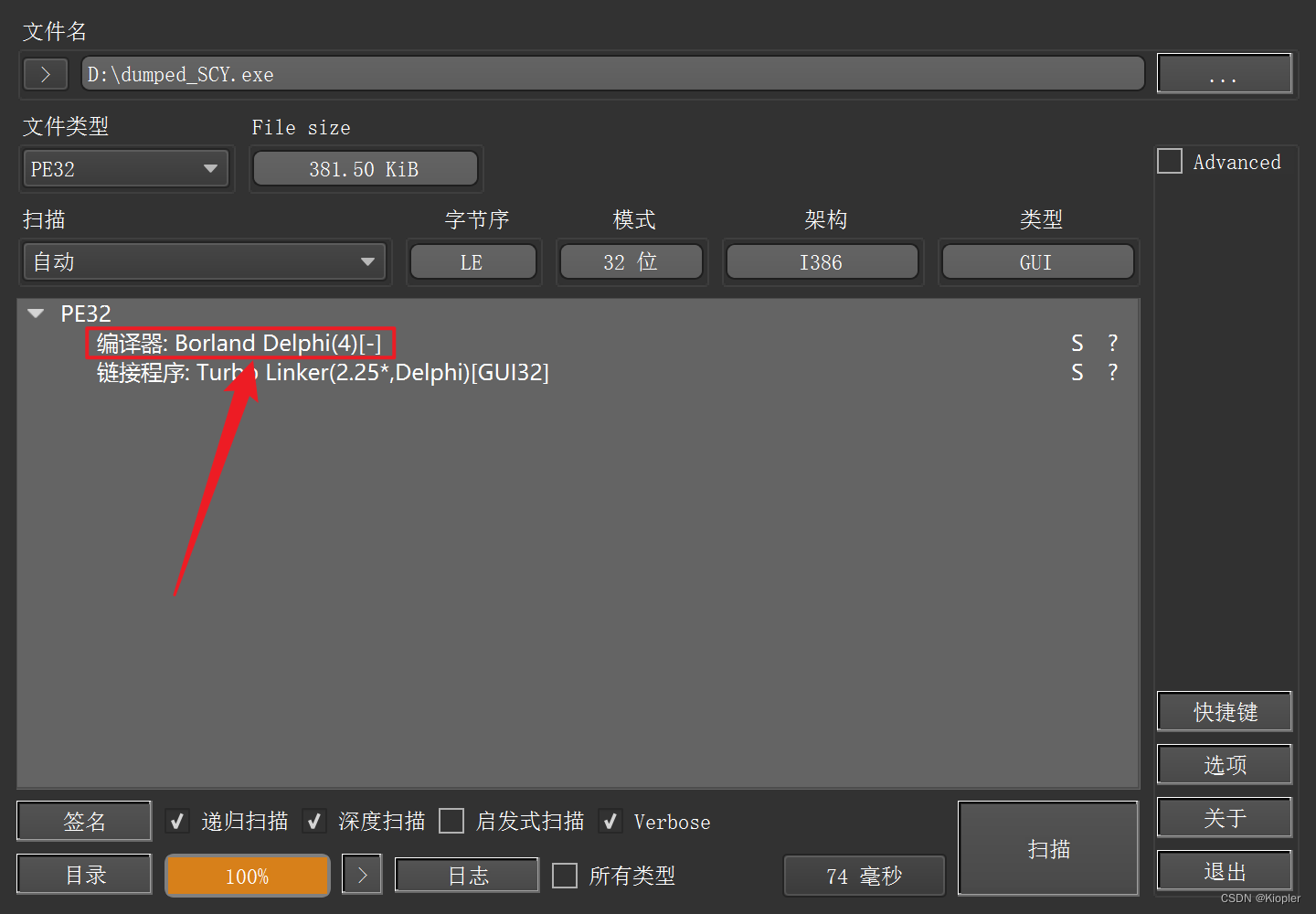Uncheck the 深度扫描 option
This screenshot has width=1316, height=914.
[314, 822]
